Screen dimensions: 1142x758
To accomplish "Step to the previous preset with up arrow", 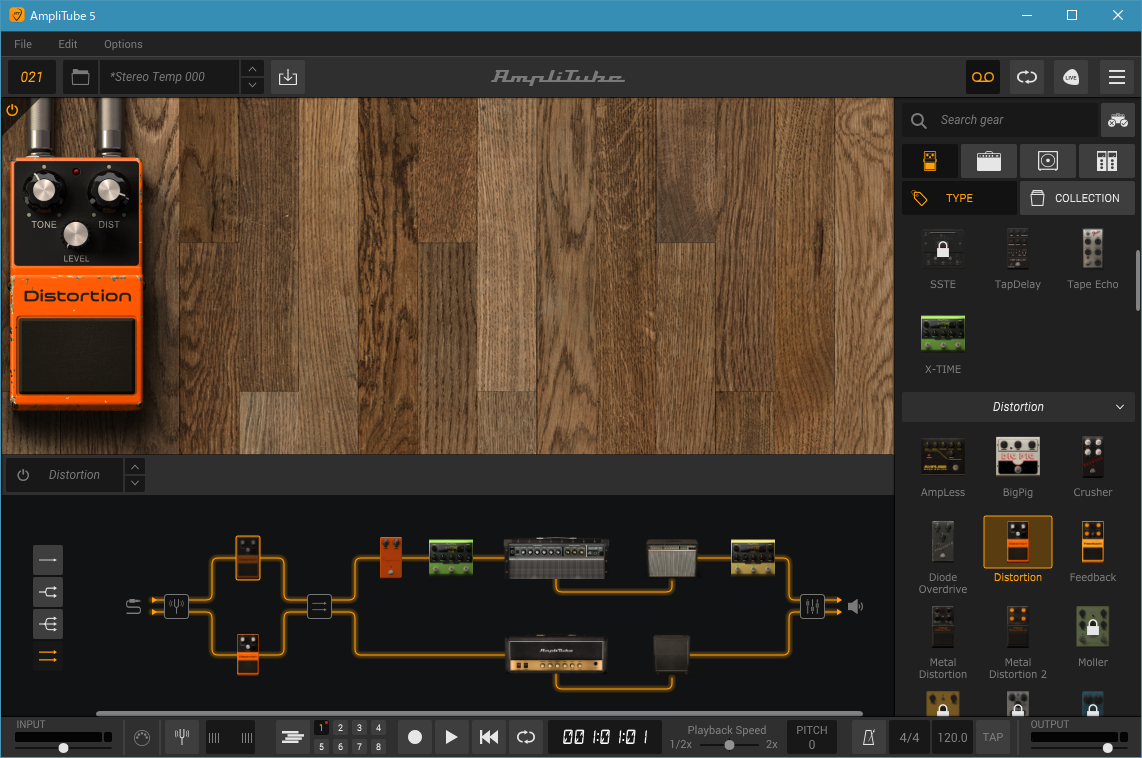I will 252,69.
